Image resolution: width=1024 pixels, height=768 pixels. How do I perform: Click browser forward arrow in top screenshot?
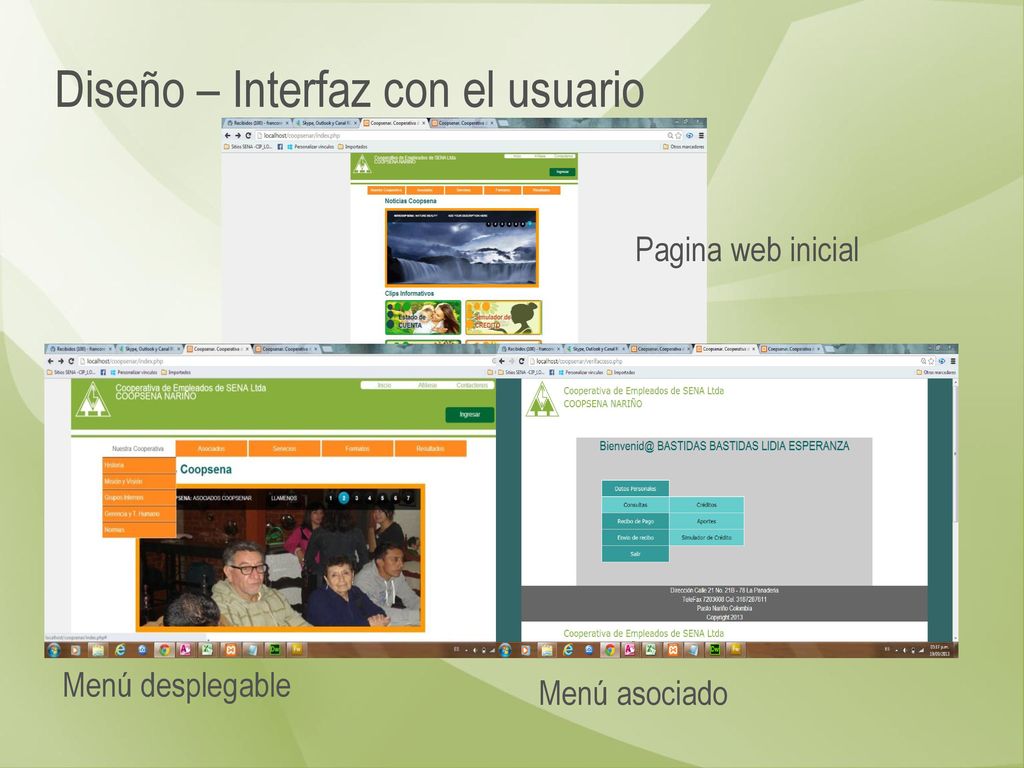pos(238,136)
